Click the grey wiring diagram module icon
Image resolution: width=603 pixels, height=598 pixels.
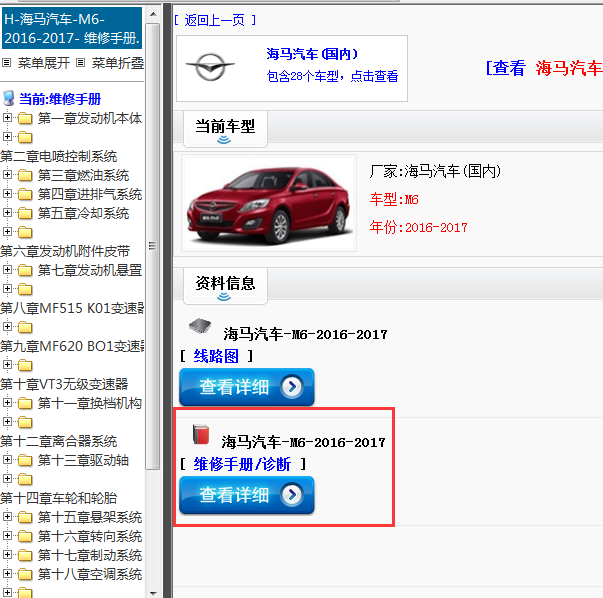pos(200,326)
